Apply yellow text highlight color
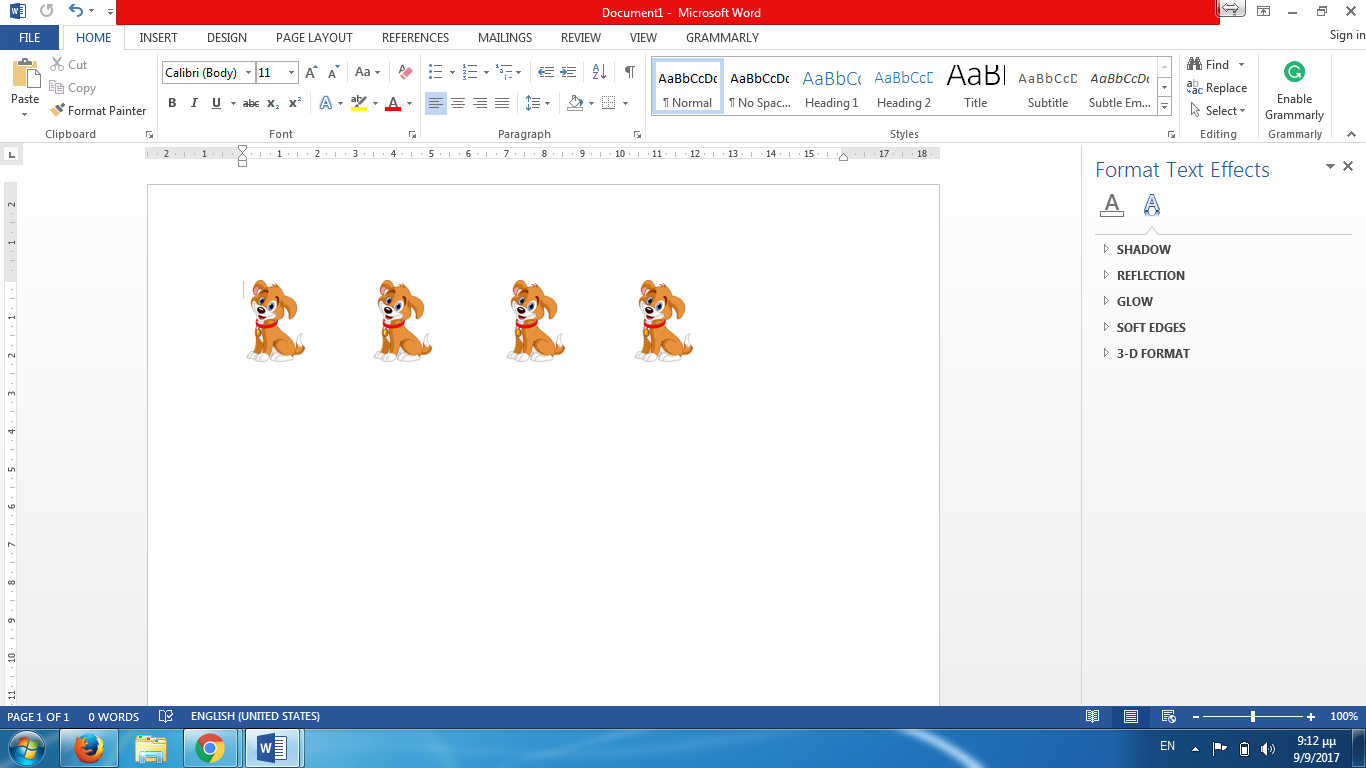This screenshot has width=1366, height=768. click(x=359, y=103)
